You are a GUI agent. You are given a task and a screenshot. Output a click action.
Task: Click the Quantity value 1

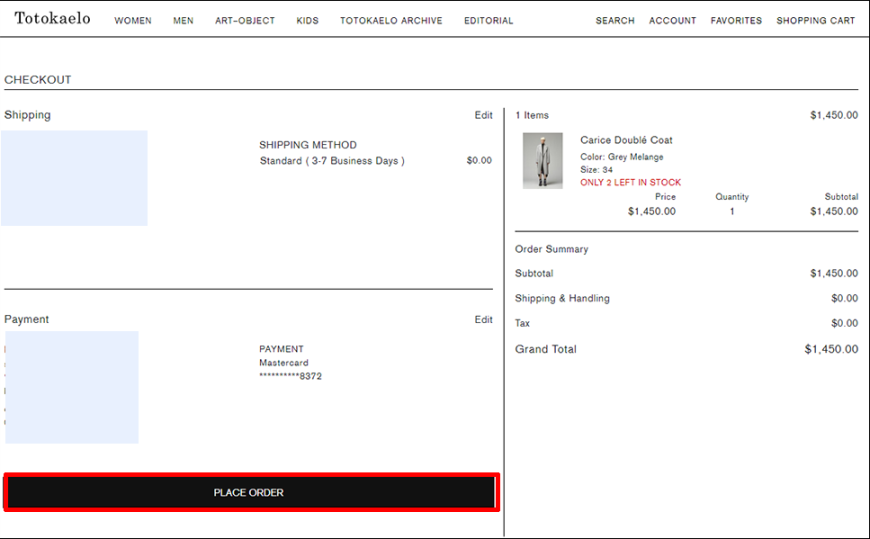click(732, 211)
